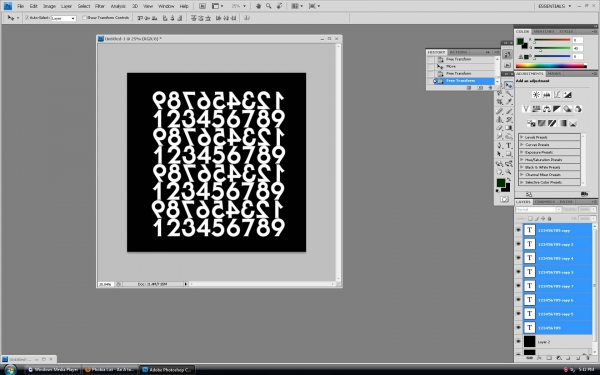This screenshot has width=600, height=375.
Task: Hide the '123456789 copy 3' layer
Action: point(518,272)
